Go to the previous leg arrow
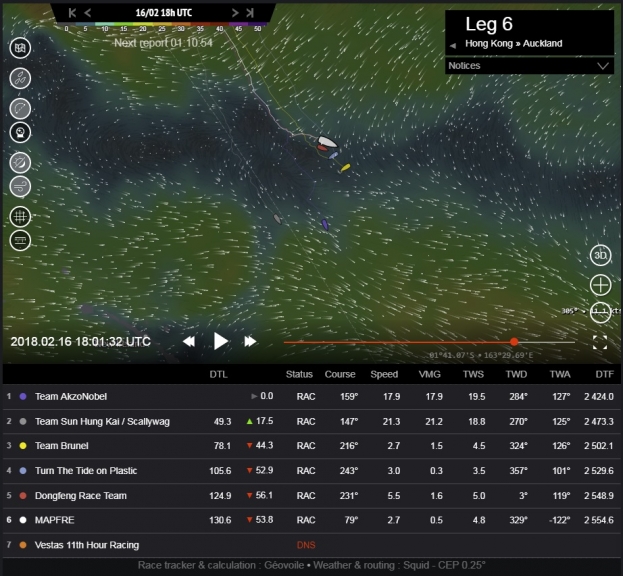The width and height of the screenshot is (623, 576). point(453,45)
